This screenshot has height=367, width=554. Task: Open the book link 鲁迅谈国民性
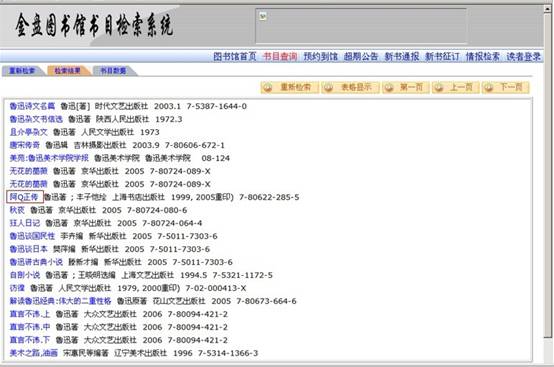(32, 236)
